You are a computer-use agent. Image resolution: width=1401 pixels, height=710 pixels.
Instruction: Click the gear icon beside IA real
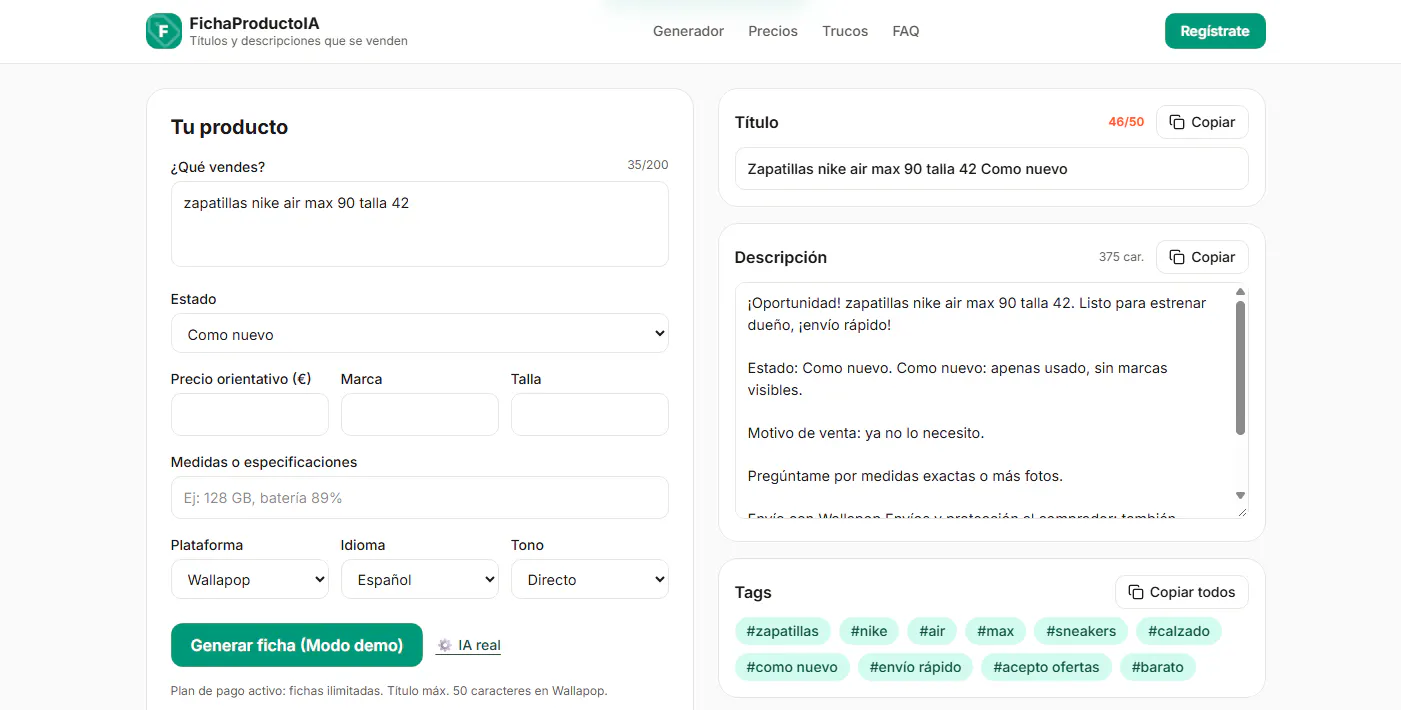point(445,645)
